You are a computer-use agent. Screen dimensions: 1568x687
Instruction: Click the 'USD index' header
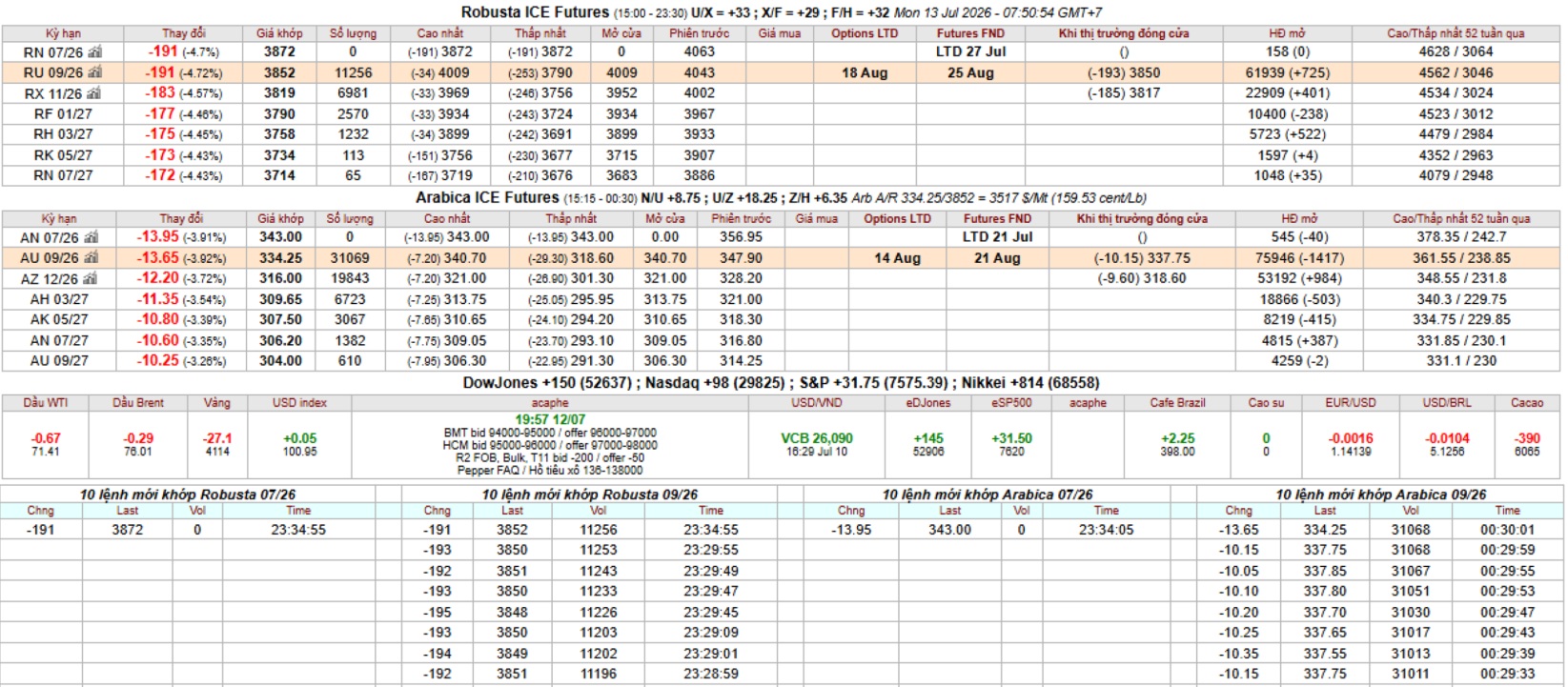coord(299,403)
